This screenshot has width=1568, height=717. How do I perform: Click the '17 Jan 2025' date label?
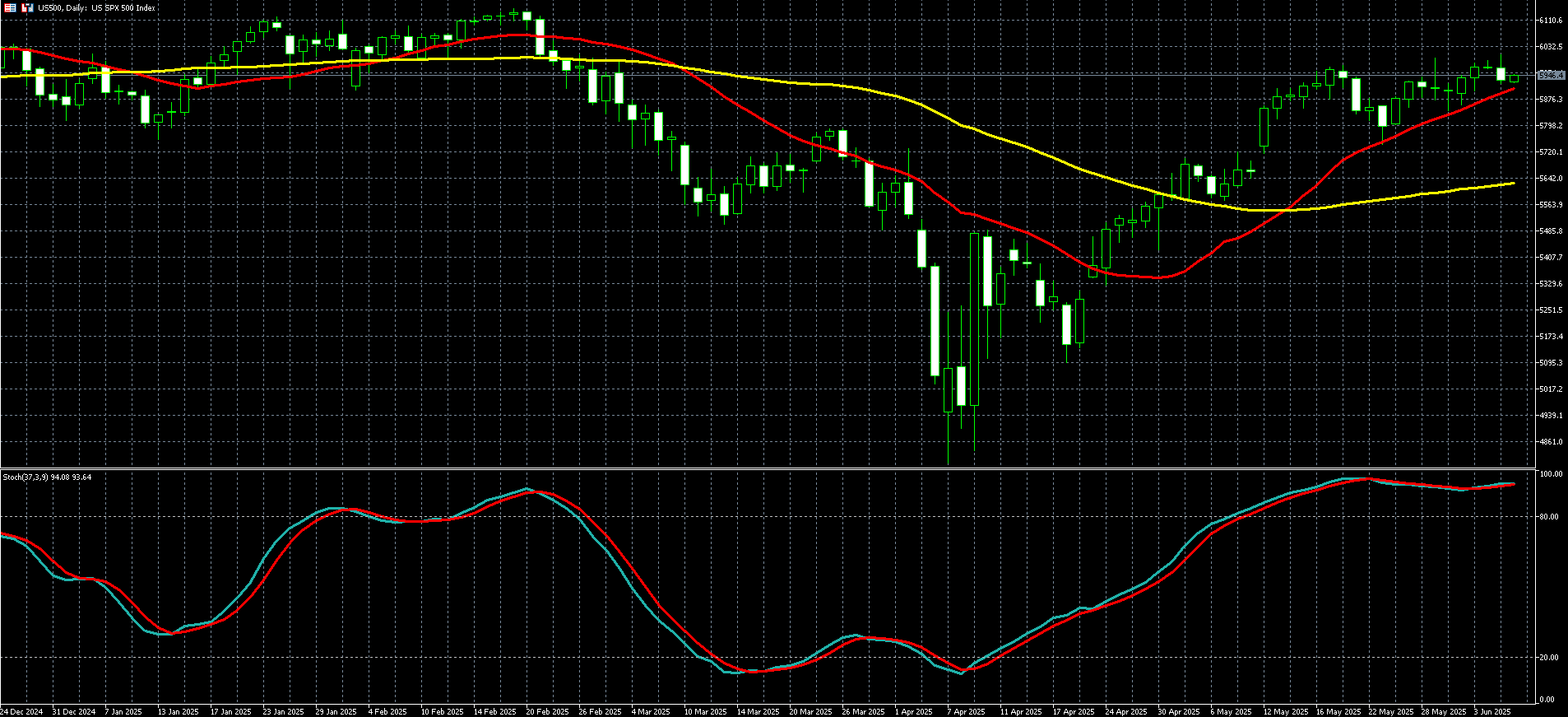tap(231, 711)
